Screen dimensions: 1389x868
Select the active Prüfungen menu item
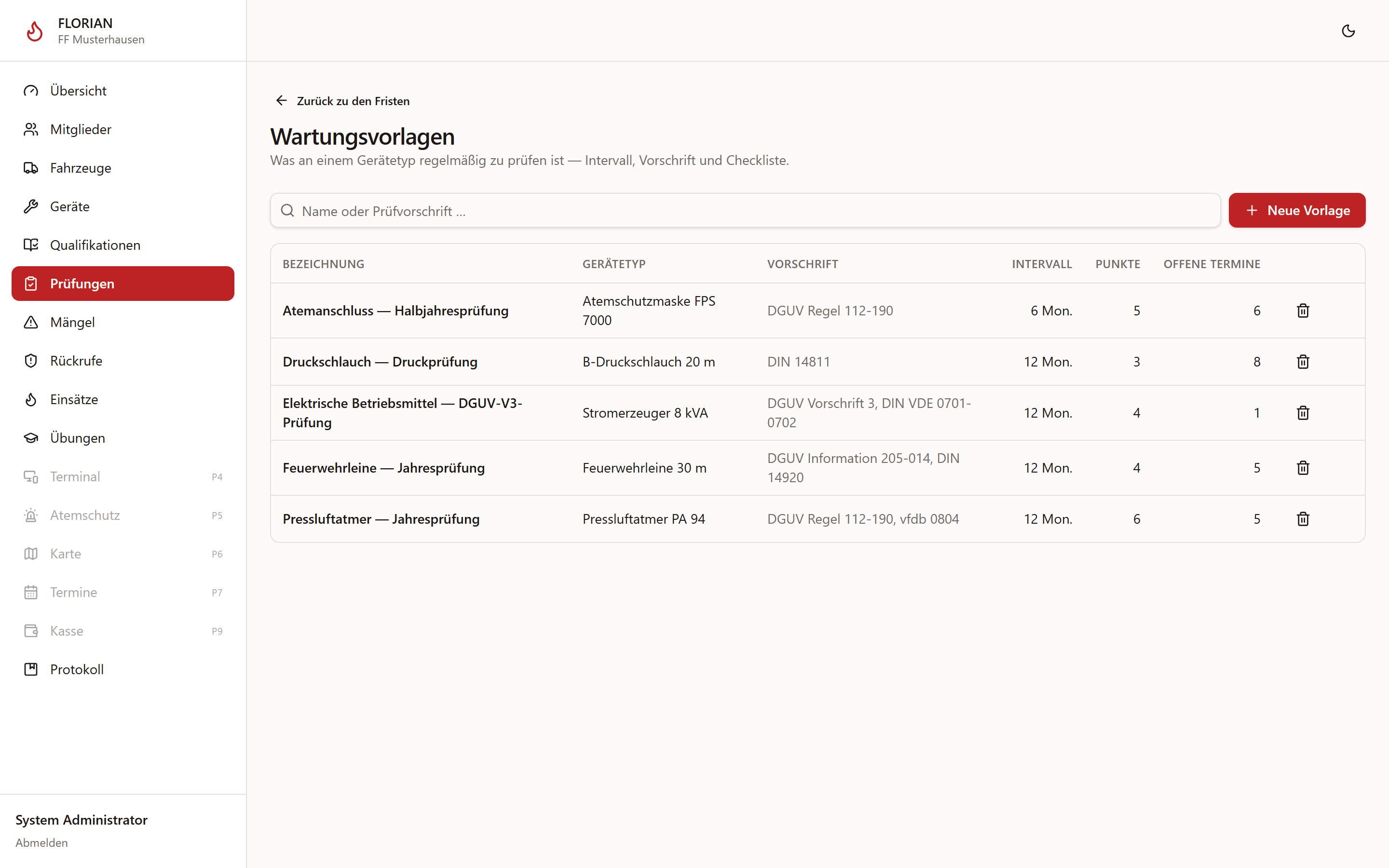coord(123,284)
